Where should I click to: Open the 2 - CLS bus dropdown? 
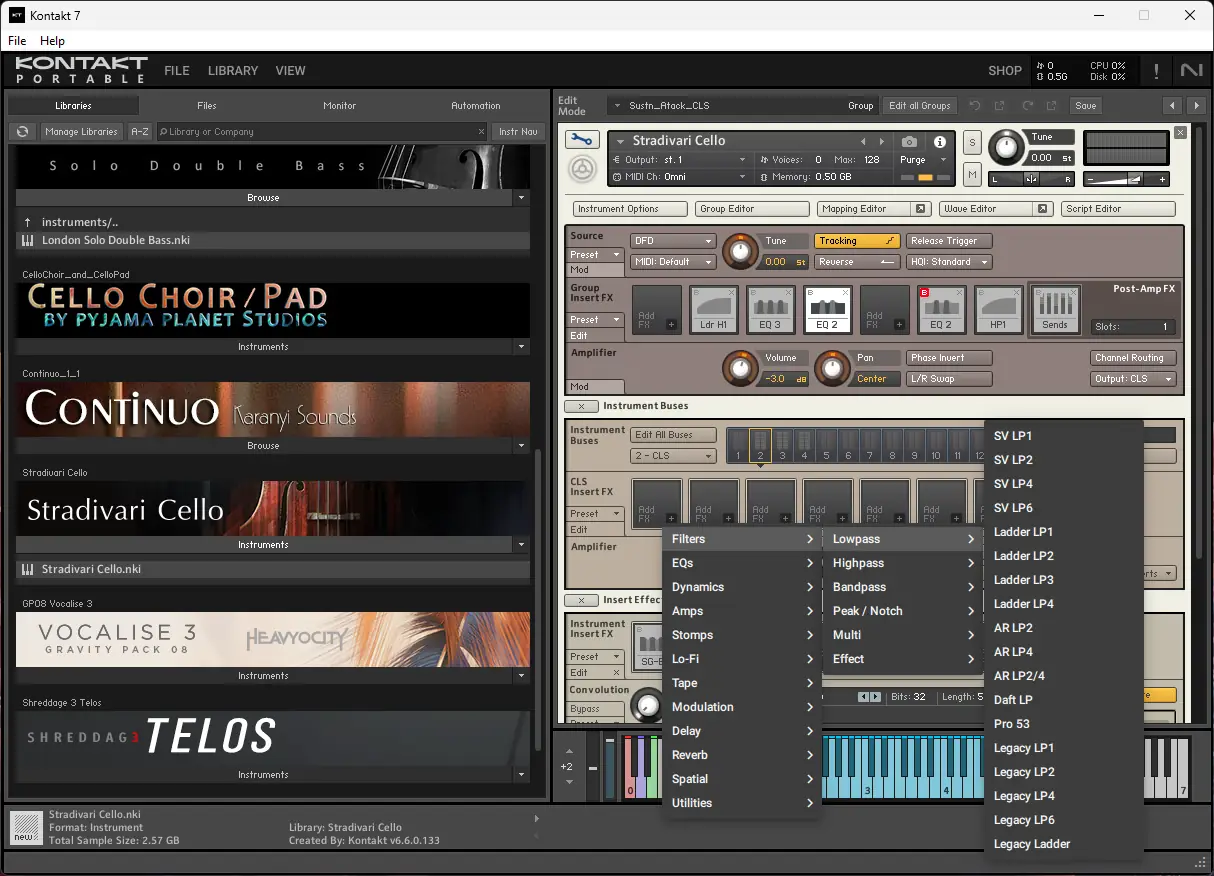pos(673,456)
